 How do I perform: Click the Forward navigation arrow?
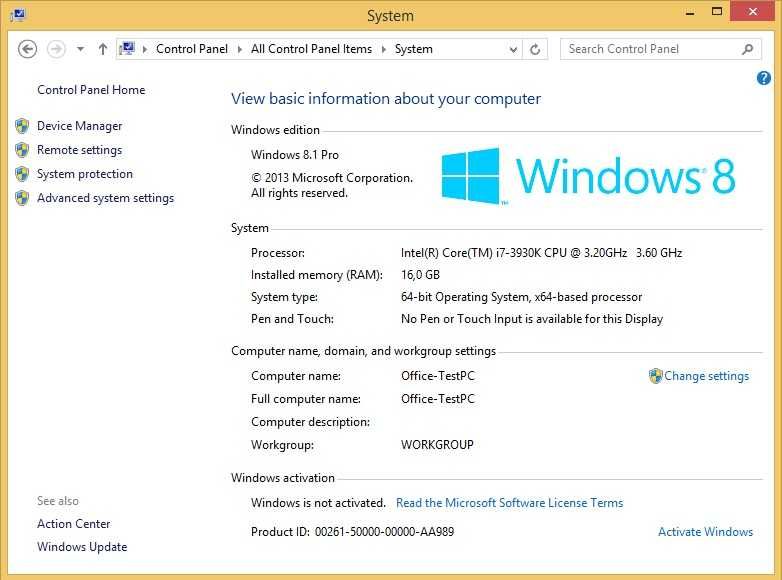tap(56, 49)
